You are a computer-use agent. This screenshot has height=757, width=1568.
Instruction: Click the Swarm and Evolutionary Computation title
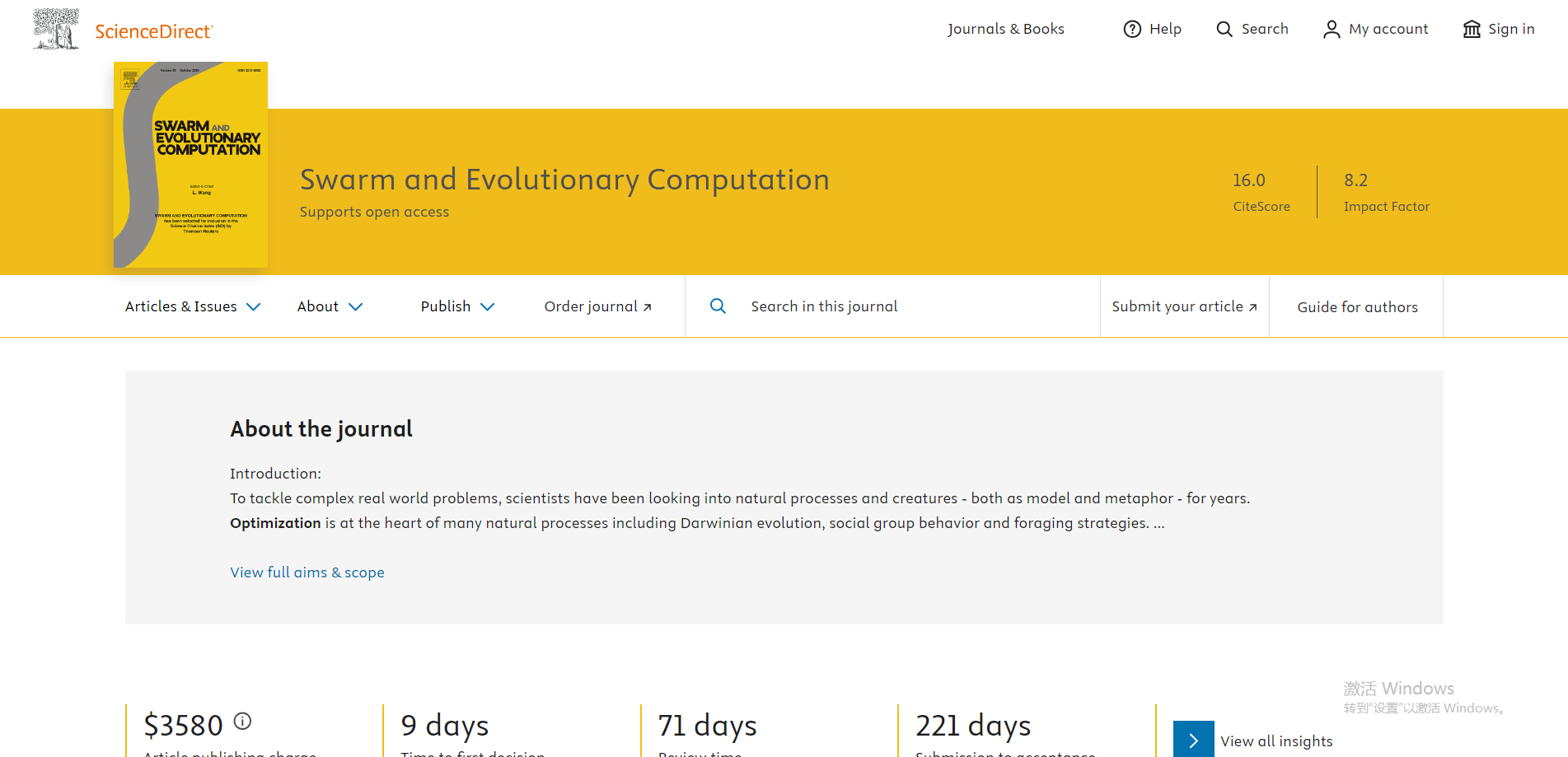coord(564,180)
